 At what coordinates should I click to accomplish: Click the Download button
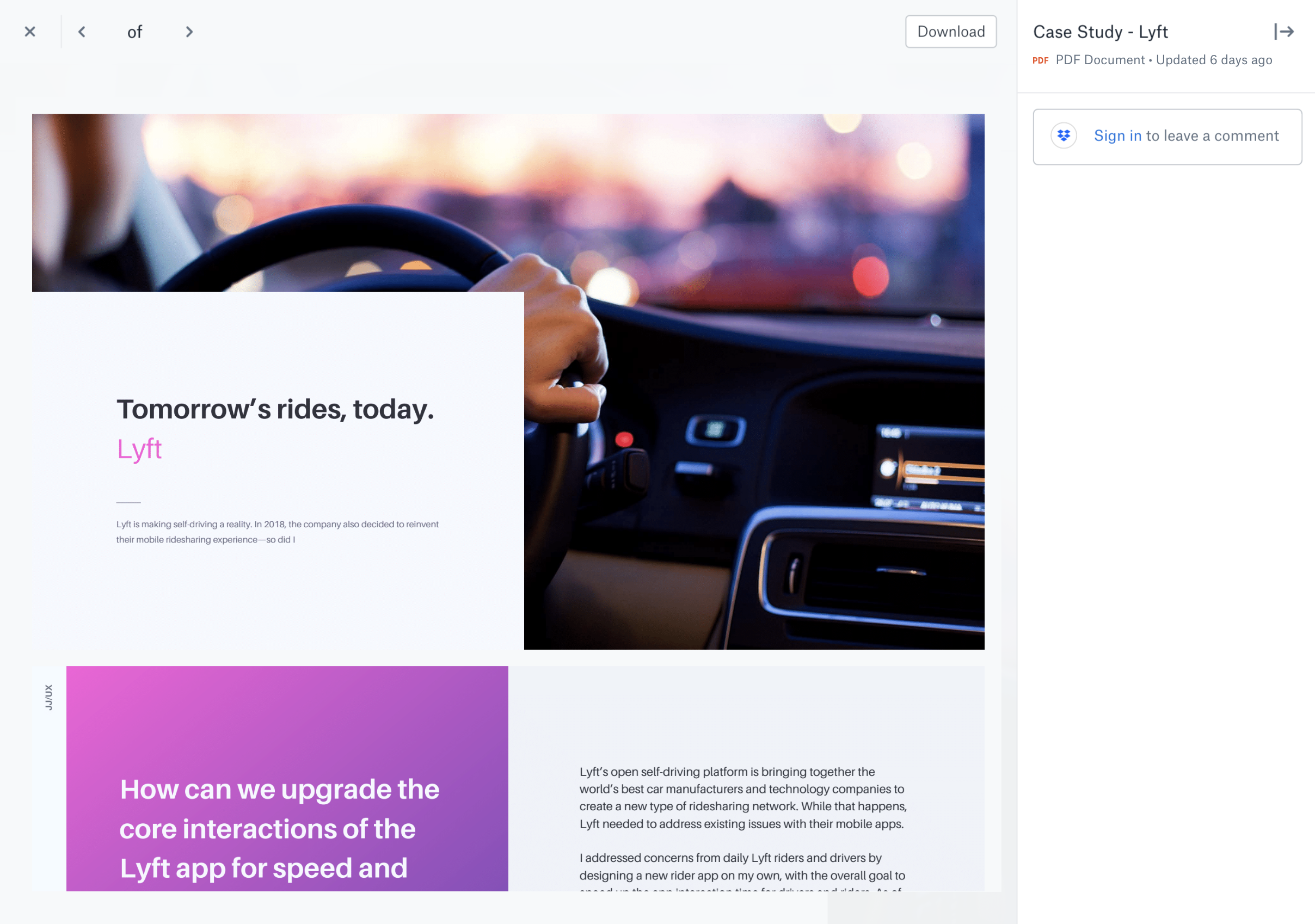(951, 32)
